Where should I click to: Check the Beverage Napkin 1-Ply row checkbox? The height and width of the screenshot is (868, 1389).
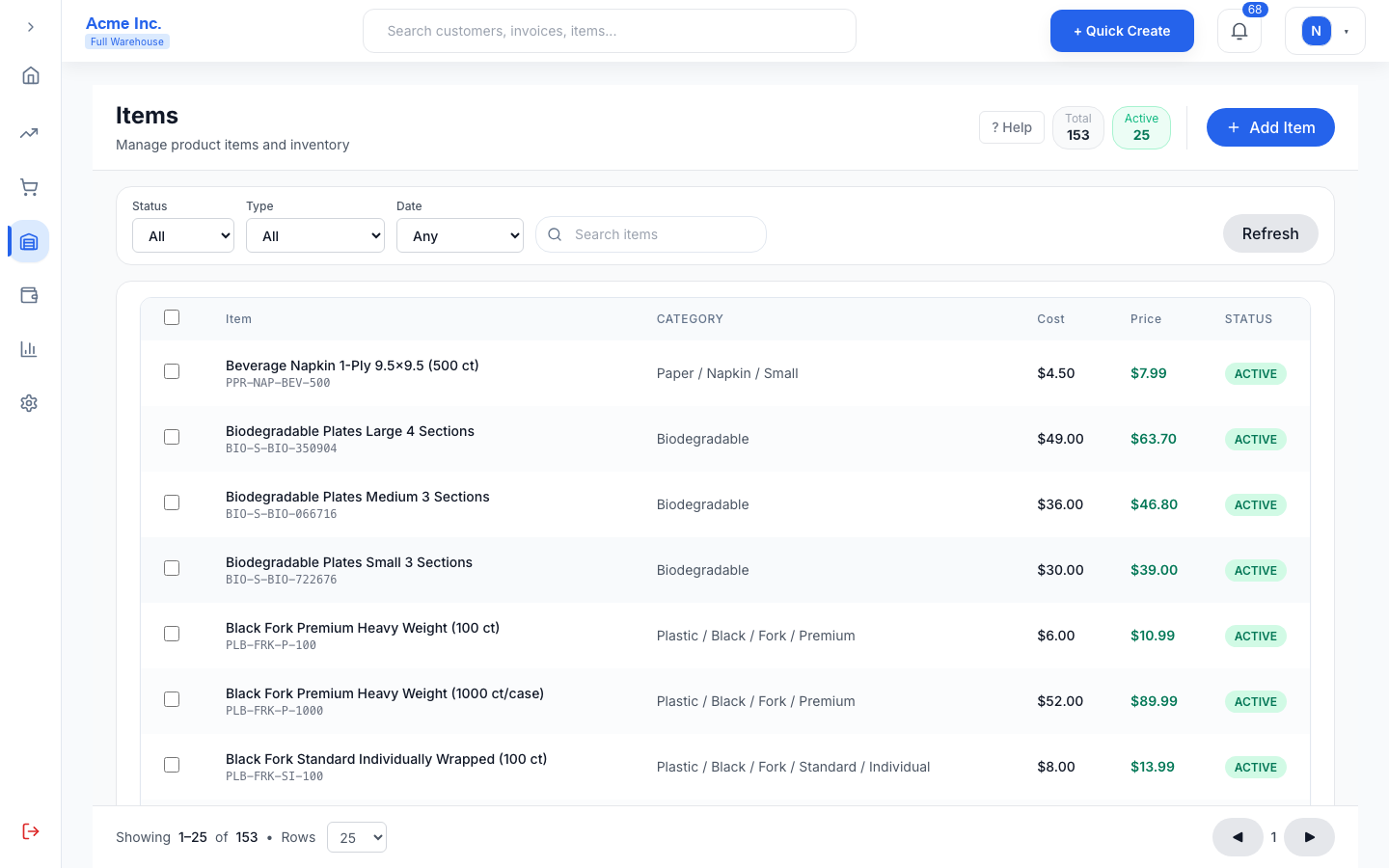pyautogui.click(x=172, y=371)
